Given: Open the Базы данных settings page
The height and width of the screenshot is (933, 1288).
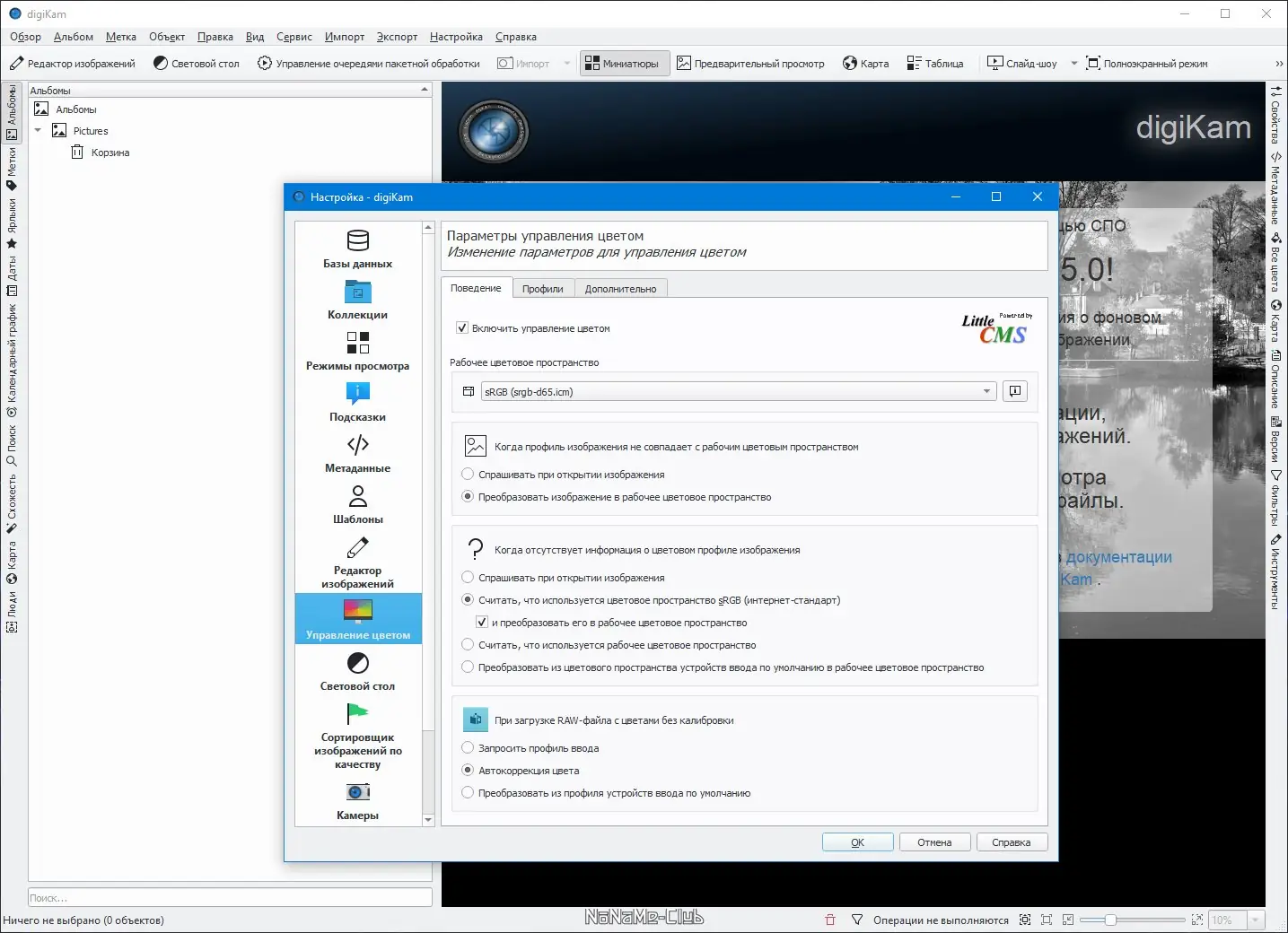Looking at the screenshot, I should pyautogui.click(x=357, y=249).
